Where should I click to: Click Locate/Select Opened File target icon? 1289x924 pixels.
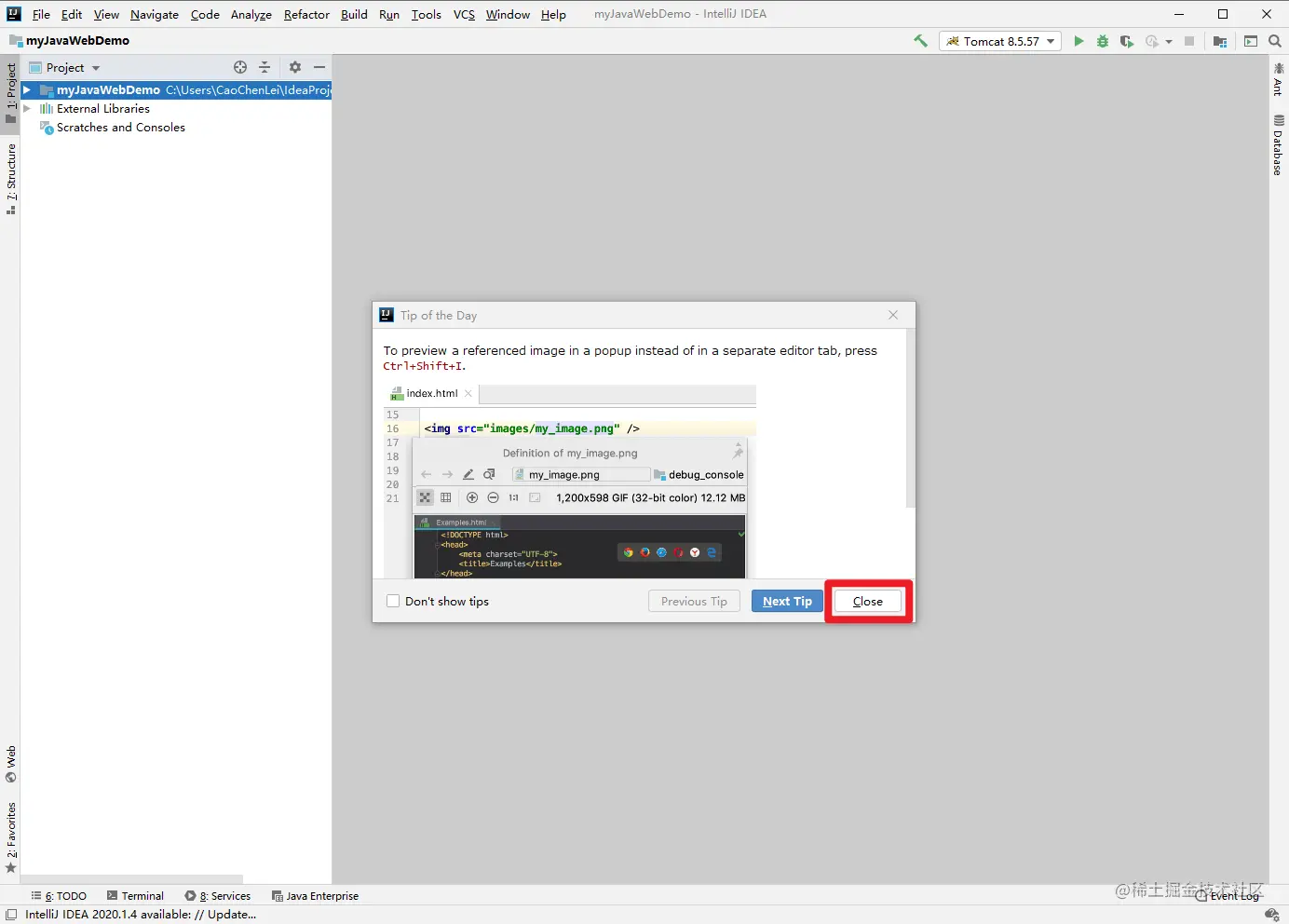240,67
